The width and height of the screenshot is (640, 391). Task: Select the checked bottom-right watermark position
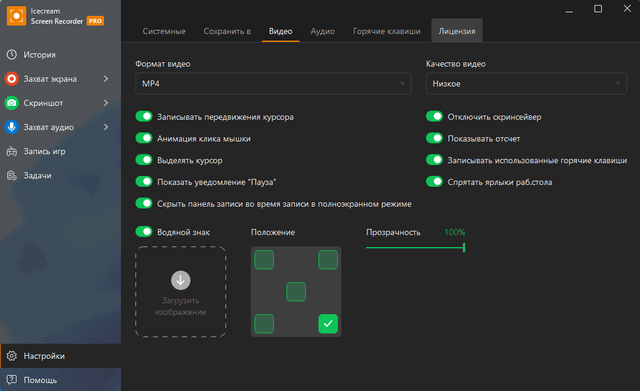click(328, 324)
